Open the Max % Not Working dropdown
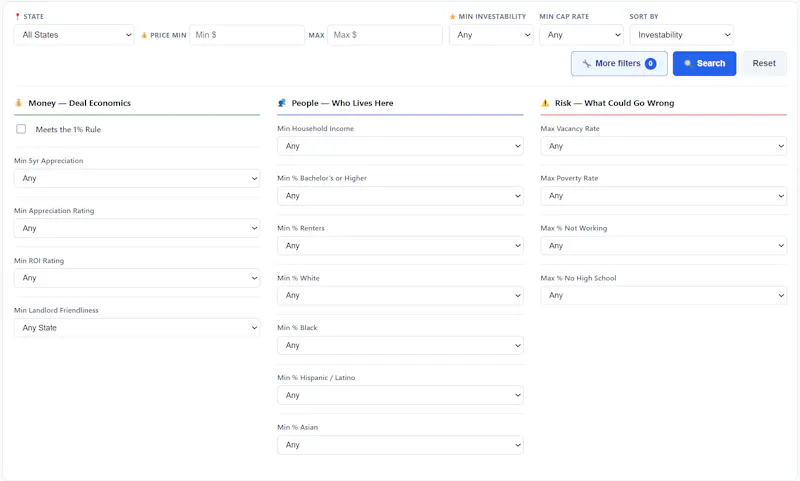 click(664, 245)
